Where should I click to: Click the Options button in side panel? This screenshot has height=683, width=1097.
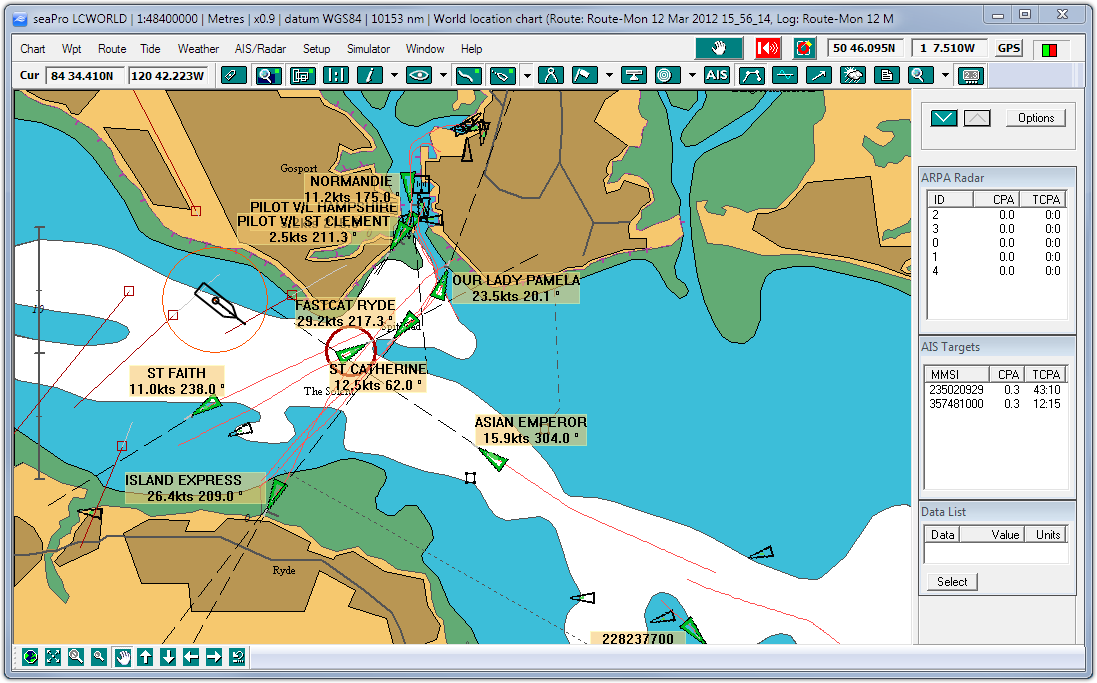pos(1036,118)
